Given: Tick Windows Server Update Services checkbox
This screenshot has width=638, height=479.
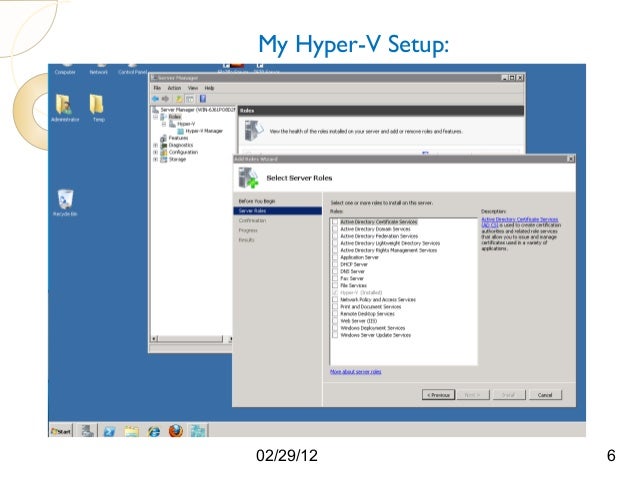Looking at the screenshot, I should coord(335,335).
